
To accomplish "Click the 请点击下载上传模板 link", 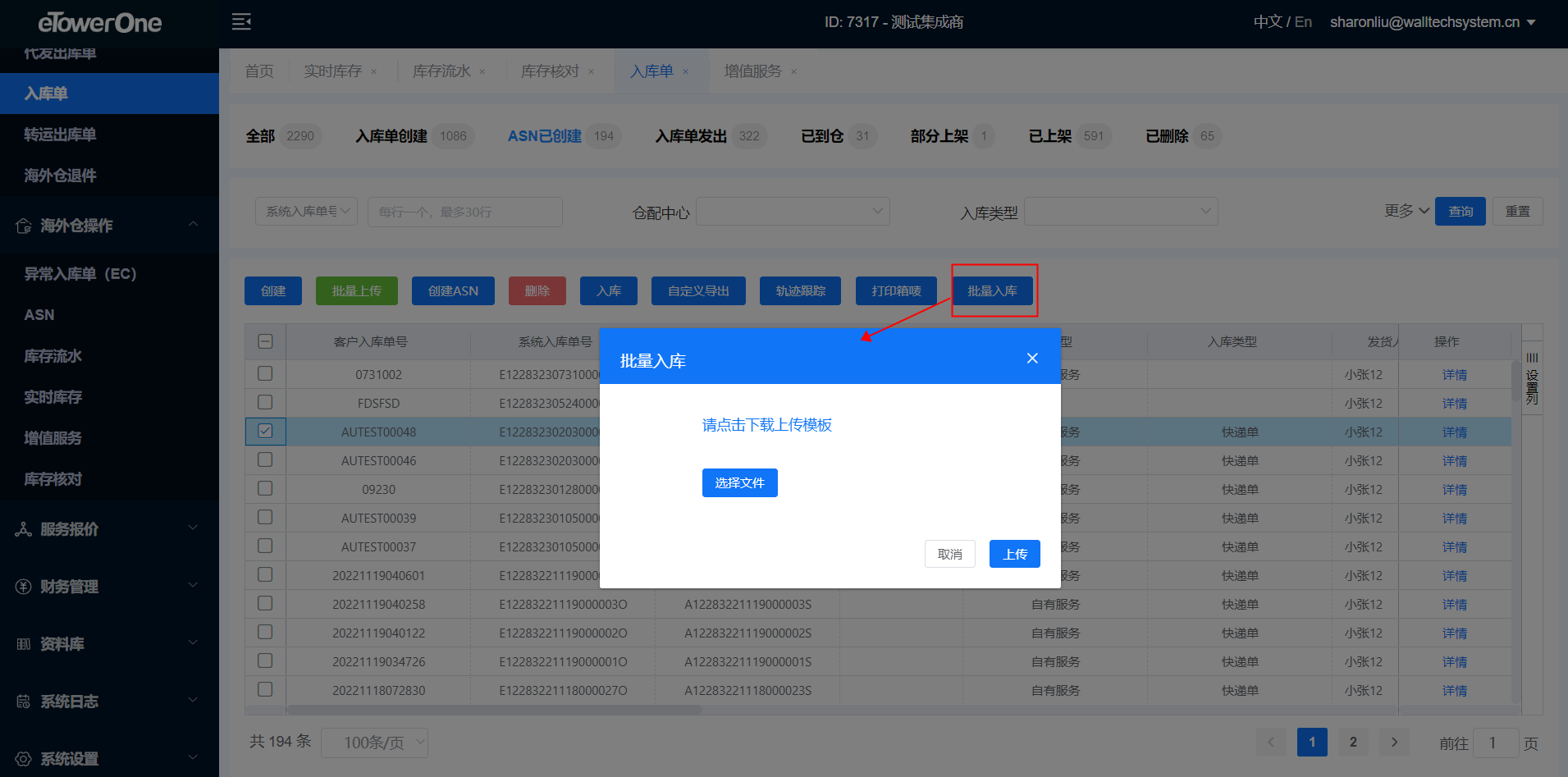I will pos(766,425).
